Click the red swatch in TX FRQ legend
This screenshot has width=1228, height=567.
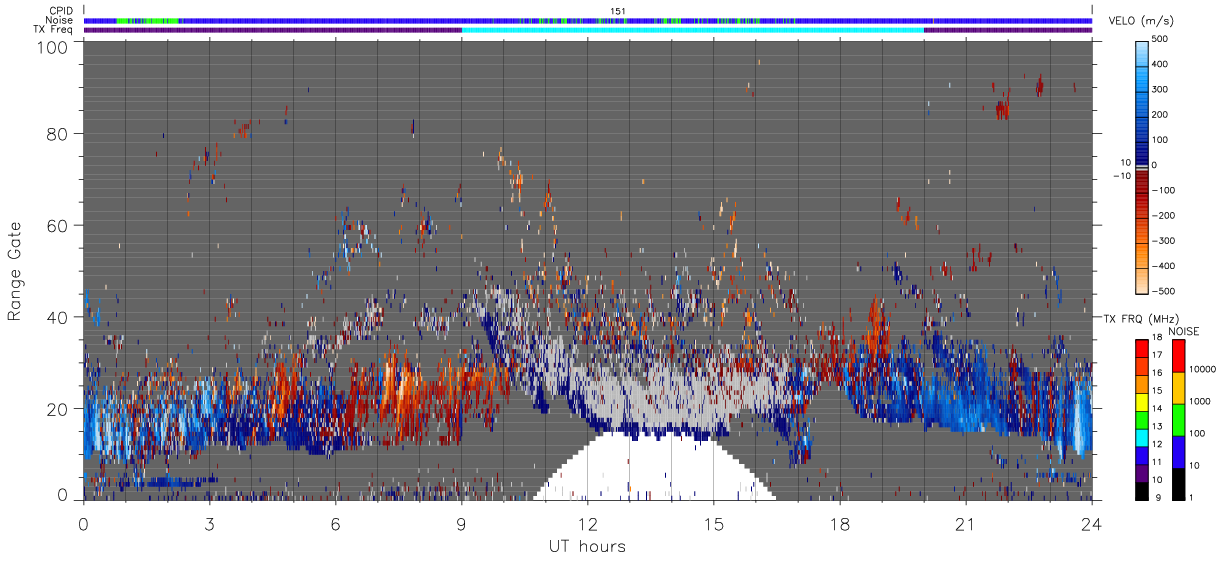point(1141,349)
